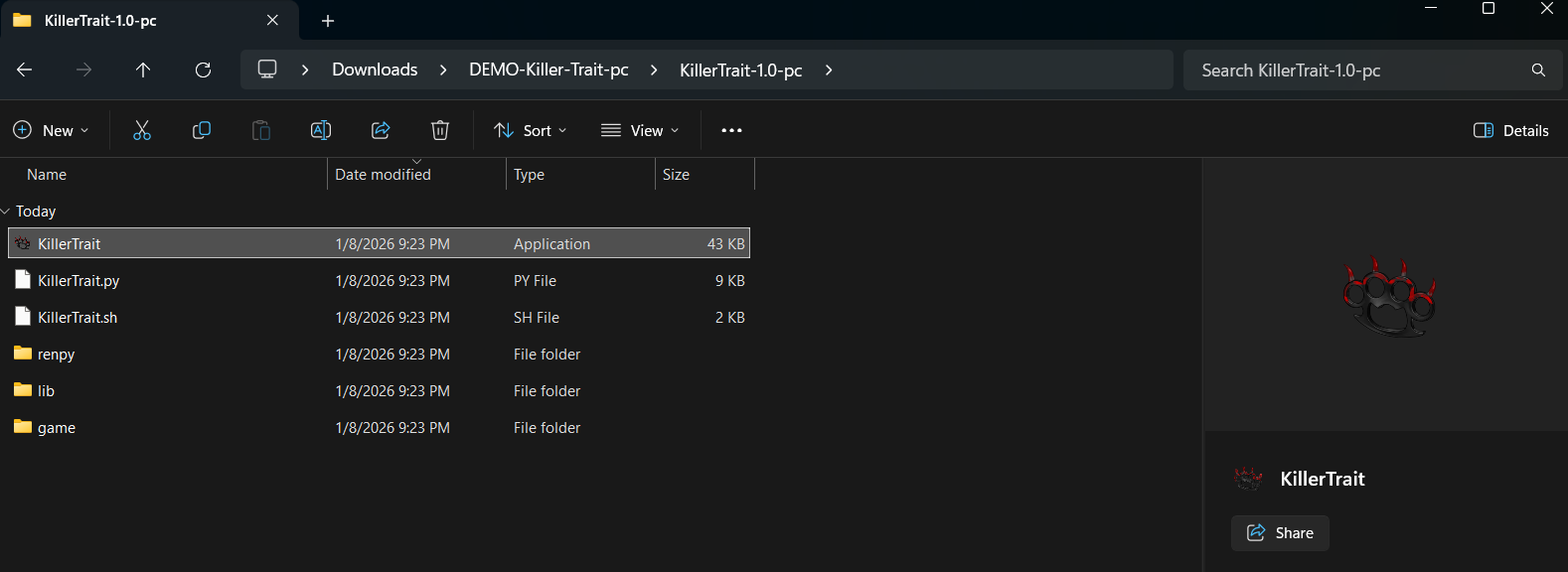1568x572 pixels.
Task: Minimize the File Explorer window
Action: point(1431,8)
